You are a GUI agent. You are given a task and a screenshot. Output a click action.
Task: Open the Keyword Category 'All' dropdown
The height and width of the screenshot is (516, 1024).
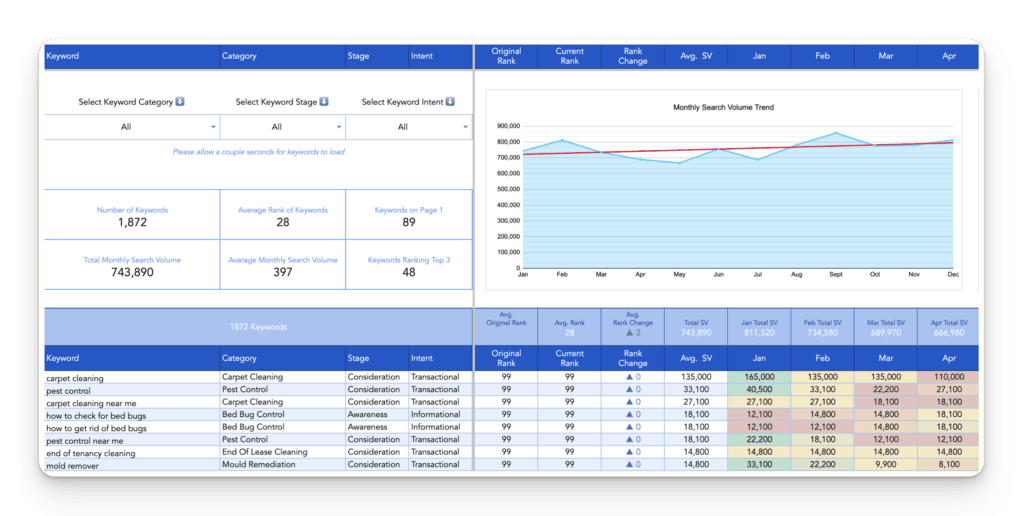[213, 127]
